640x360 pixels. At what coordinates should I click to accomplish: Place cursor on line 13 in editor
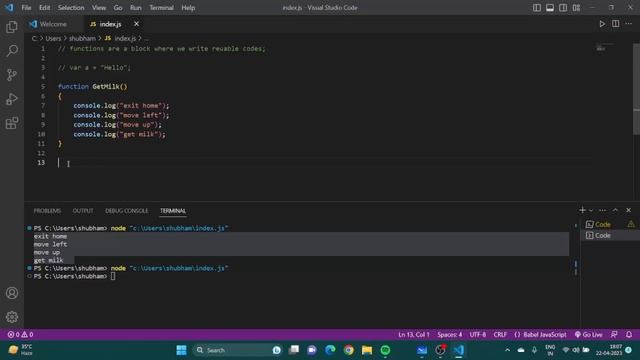pos(324,162)
